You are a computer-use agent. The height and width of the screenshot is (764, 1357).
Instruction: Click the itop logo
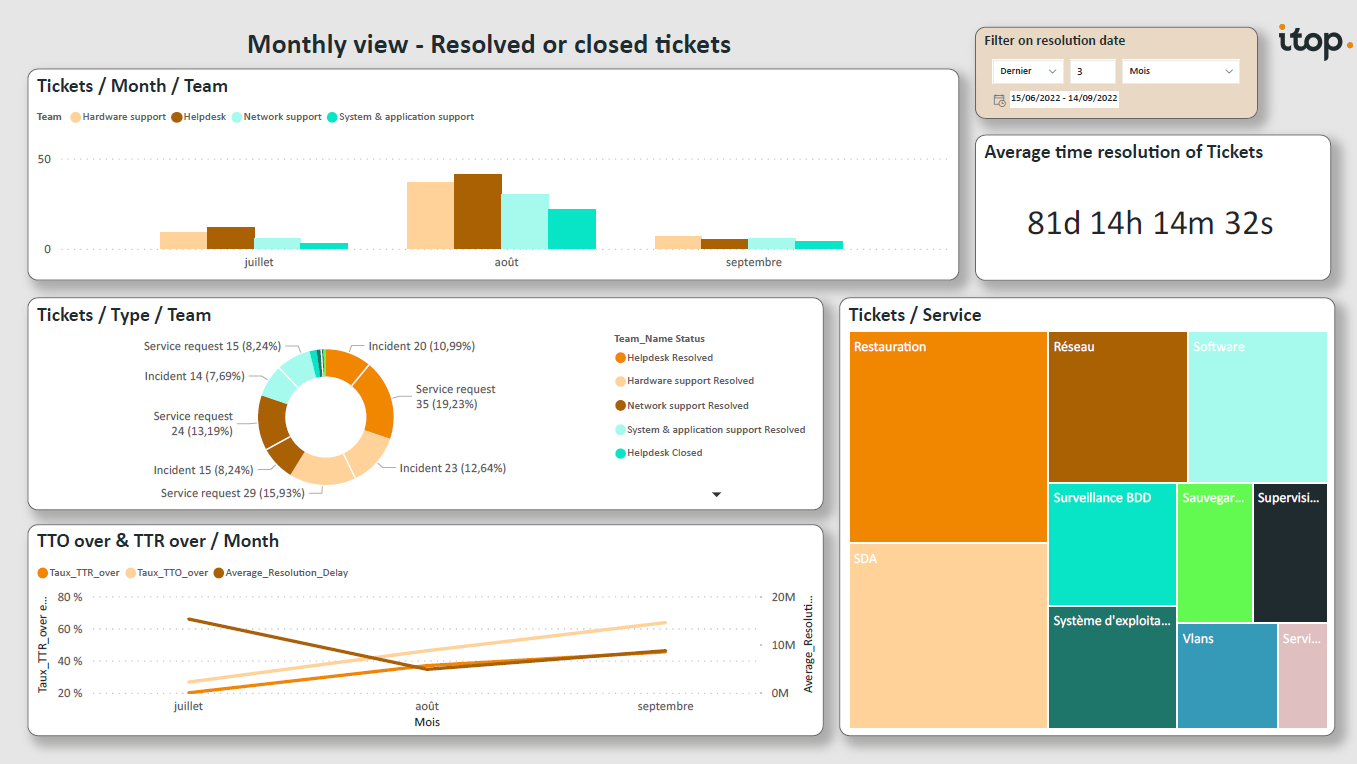[x=1314, y=42]
